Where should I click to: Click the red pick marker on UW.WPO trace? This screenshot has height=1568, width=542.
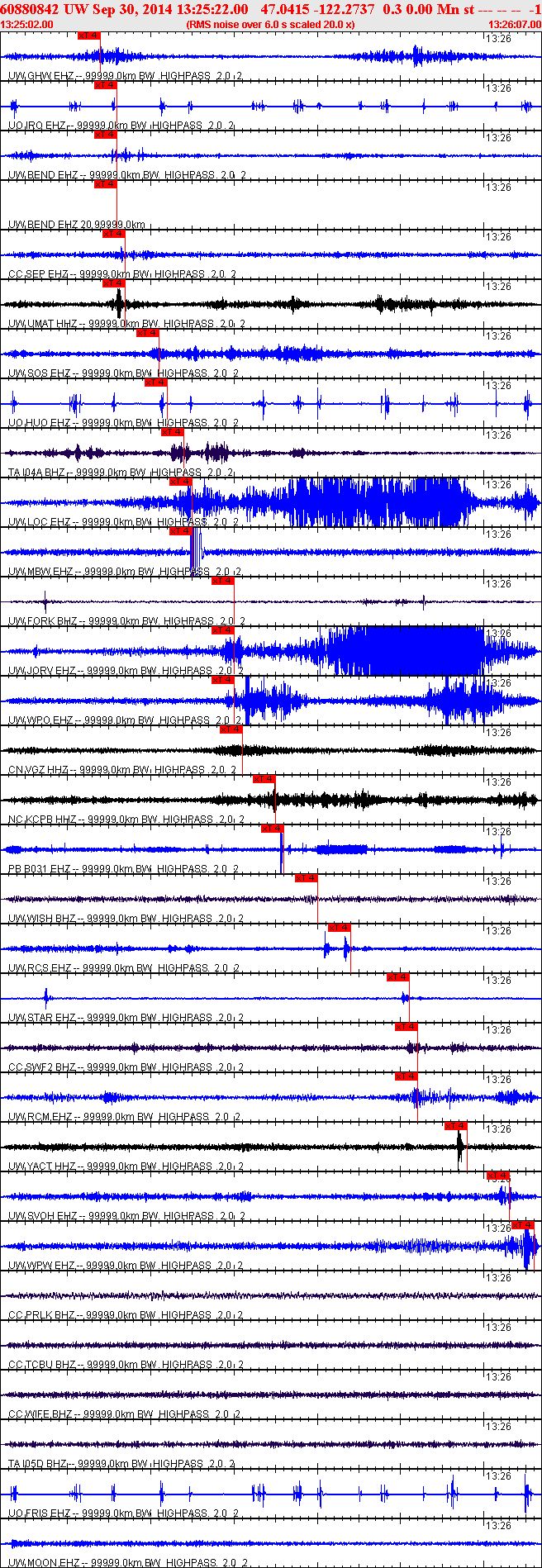pyautogui.click(x=222, y=680)
